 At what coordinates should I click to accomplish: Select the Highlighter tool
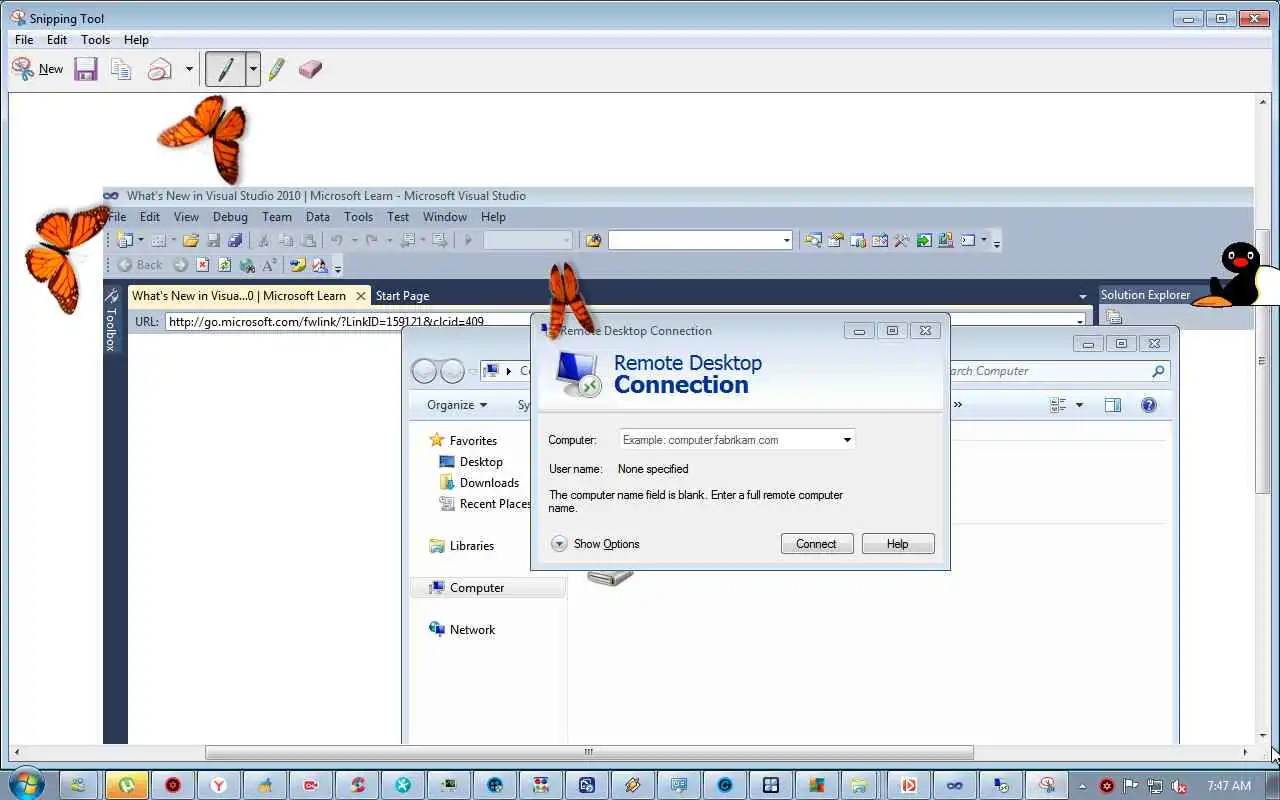click(277, 69)
